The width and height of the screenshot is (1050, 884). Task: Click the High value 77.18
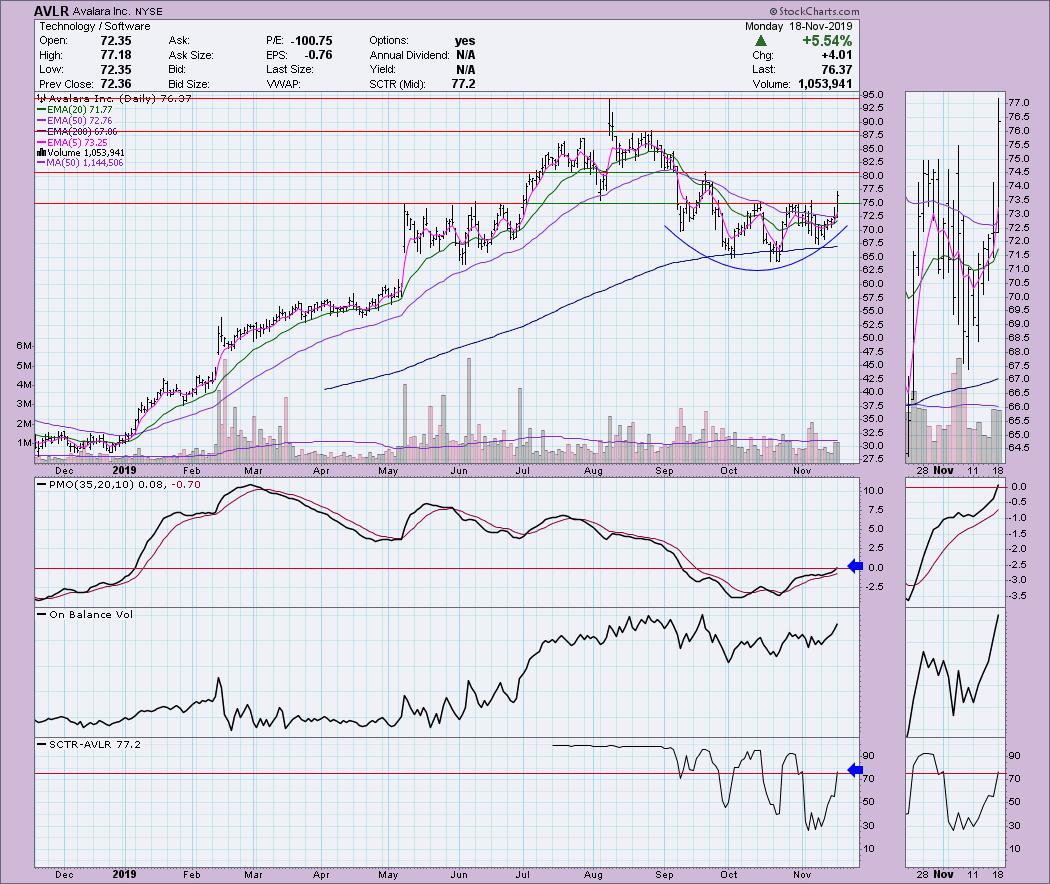(x=115, y=55)
